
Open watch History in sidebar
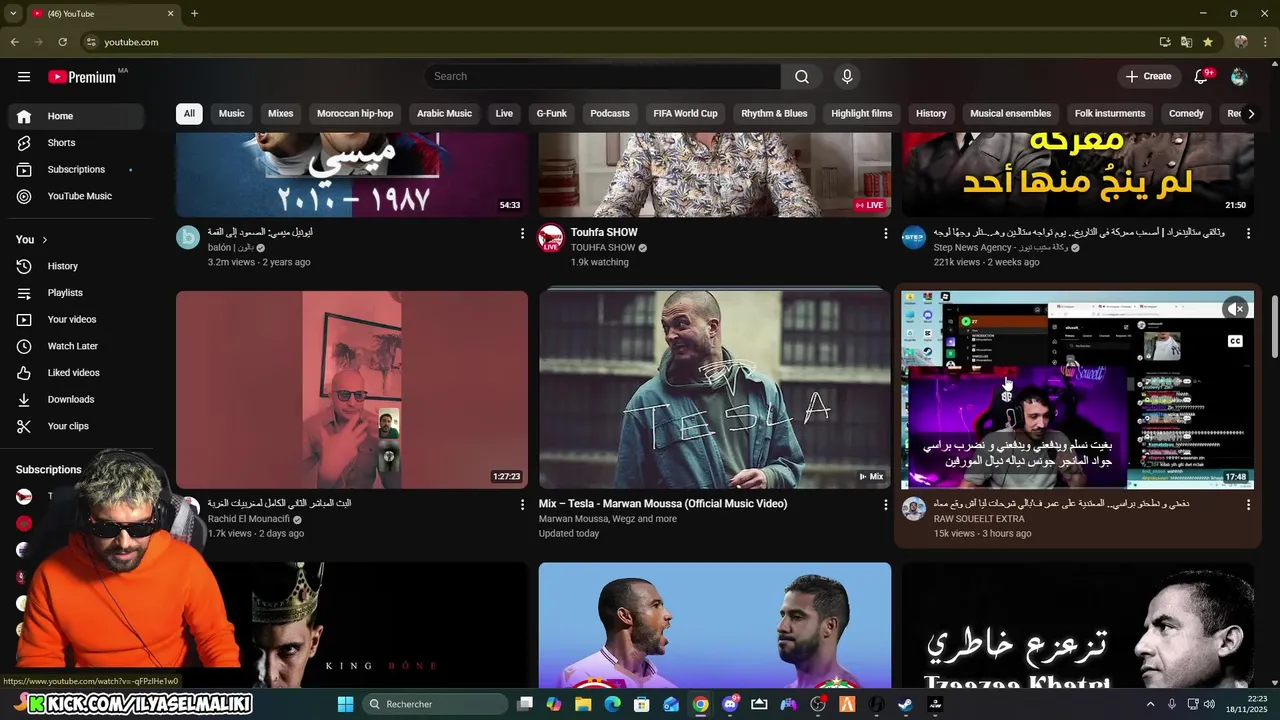click(x=76, y=266)
